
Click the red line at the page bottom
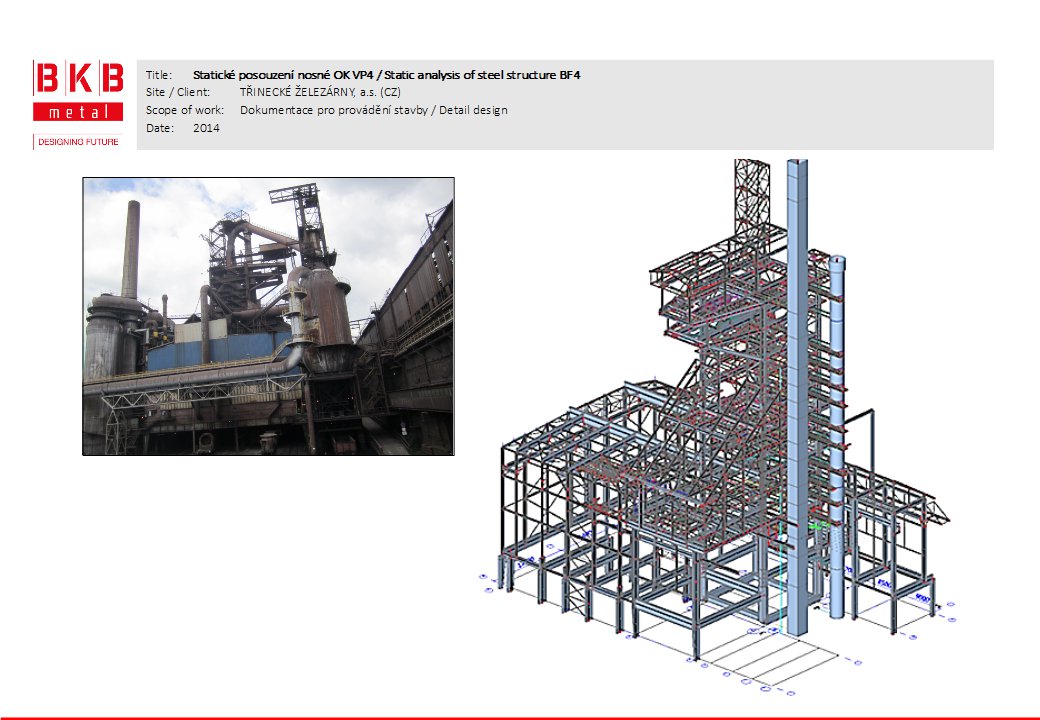[x=520, y=717]
